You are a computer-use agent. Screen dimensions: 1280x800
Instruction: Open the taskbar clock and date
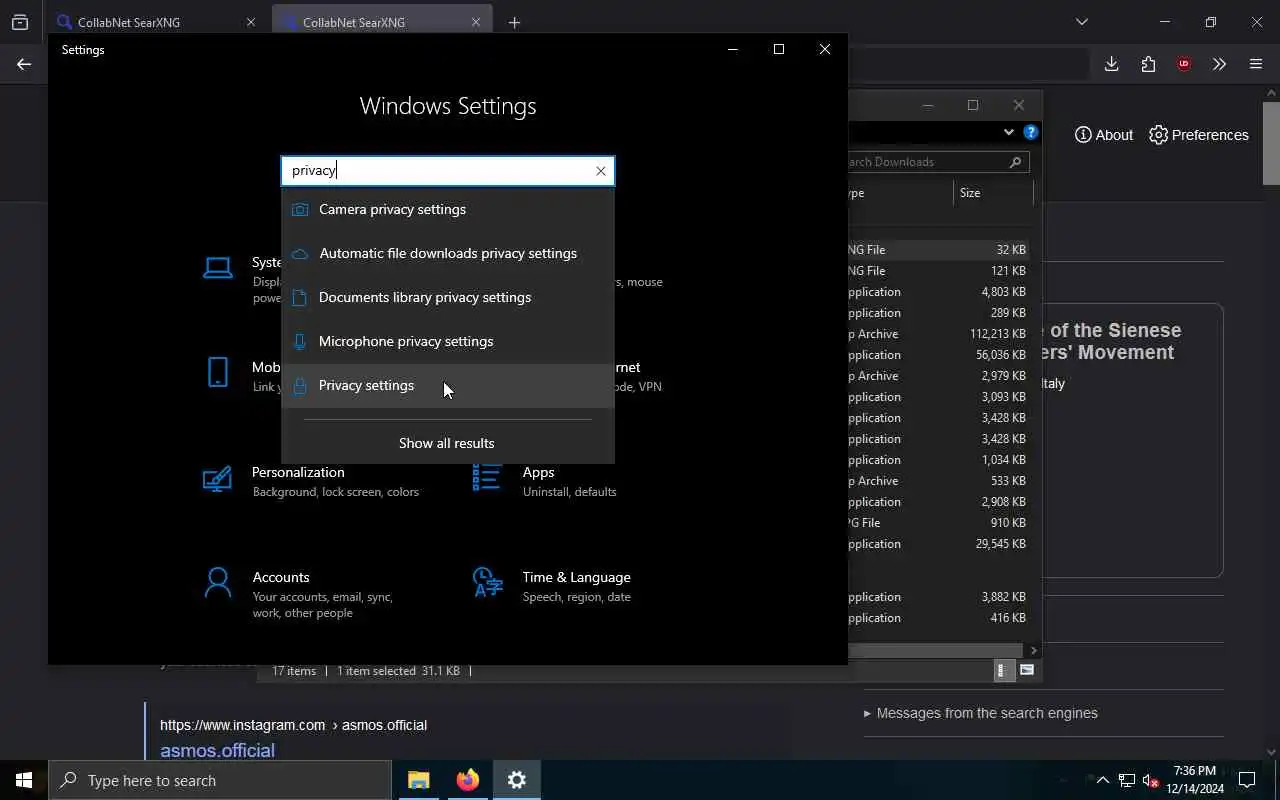click(x=1194, y=780)
